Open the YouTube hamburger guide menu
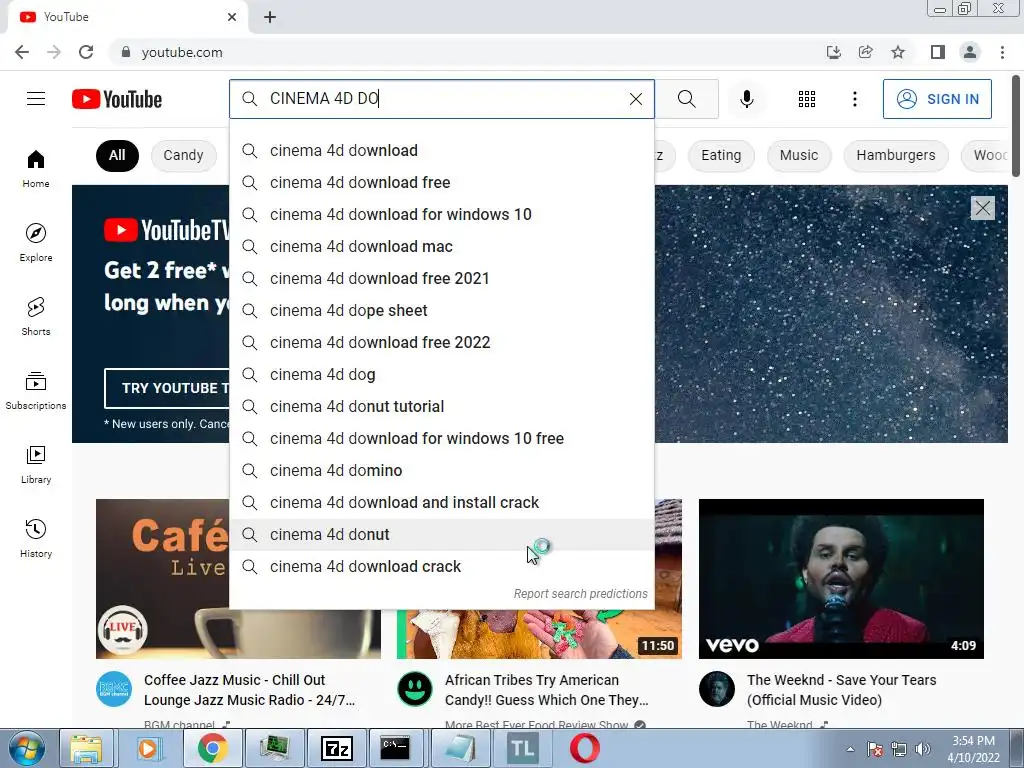The width and height of the screenshot is (1024, 768). coord(36,99)
